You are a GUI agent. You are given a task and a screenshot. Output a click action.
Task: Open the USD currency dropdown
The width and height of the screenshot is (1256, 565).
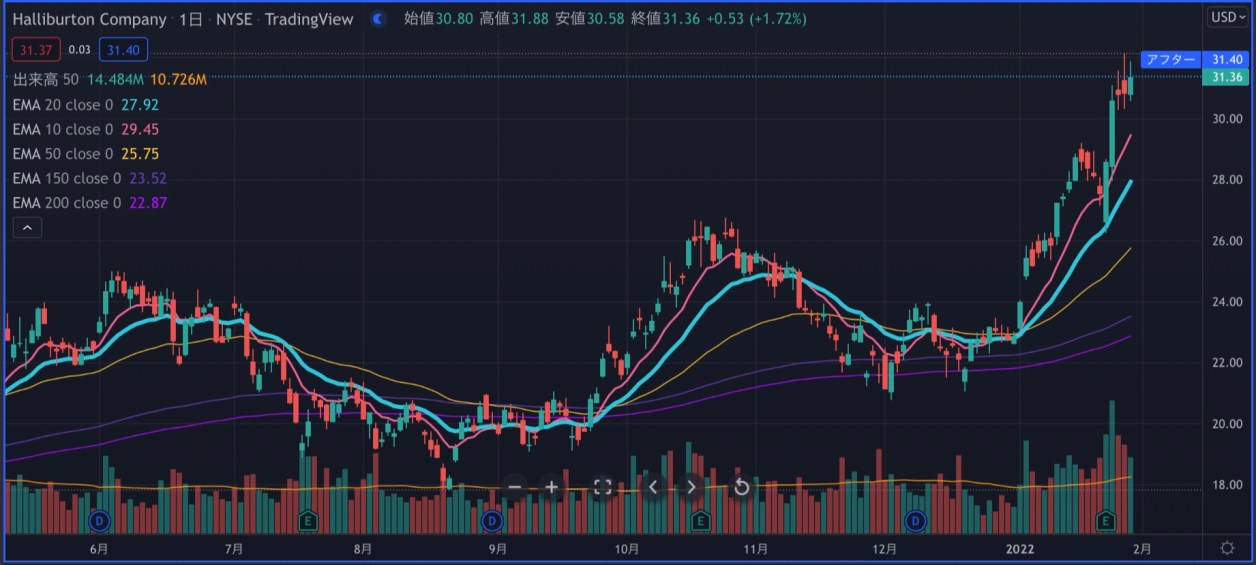[x=1226, y=17]
